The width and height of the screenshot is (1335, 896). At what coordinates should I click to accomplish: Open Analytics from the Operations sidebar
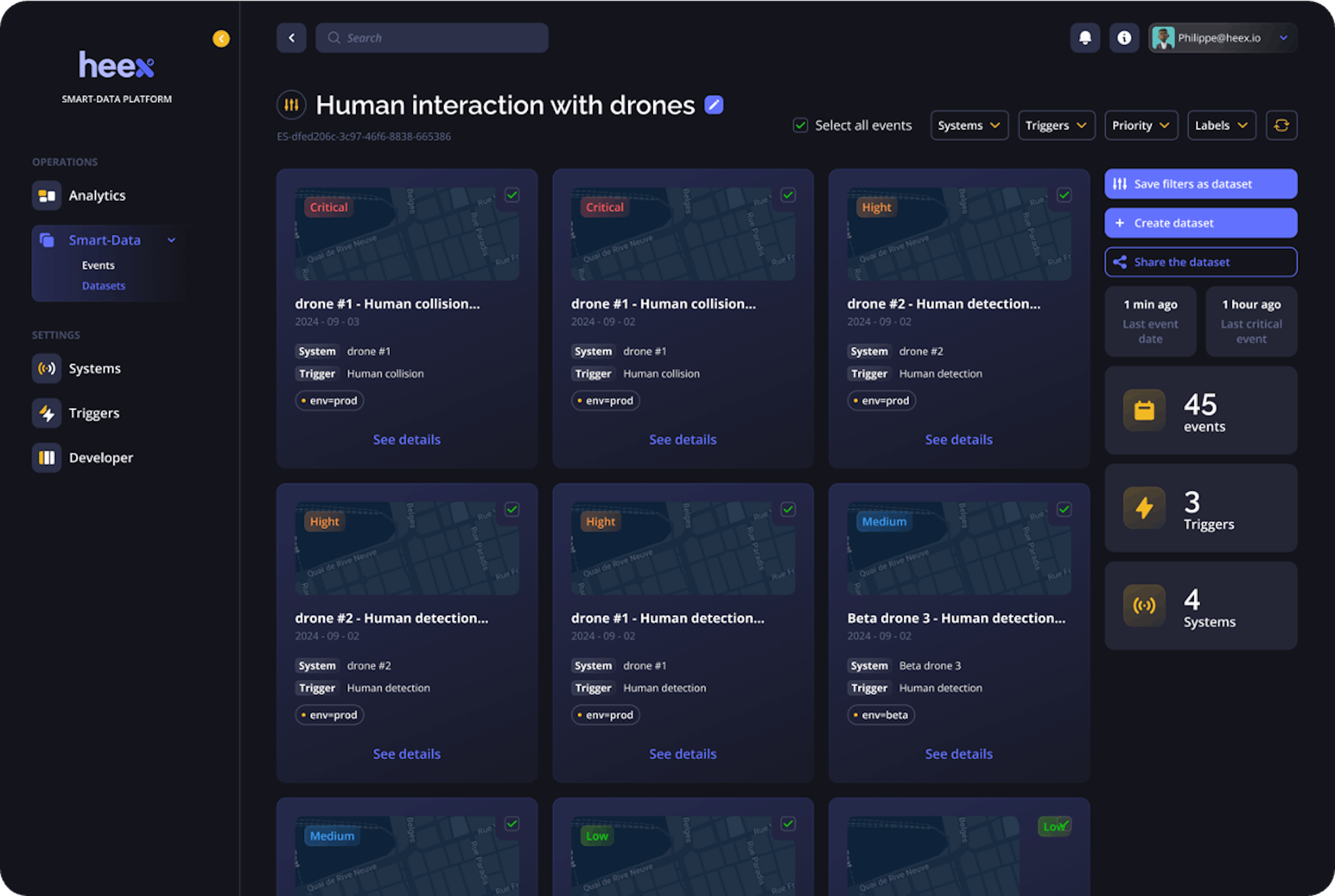(97, 195)
